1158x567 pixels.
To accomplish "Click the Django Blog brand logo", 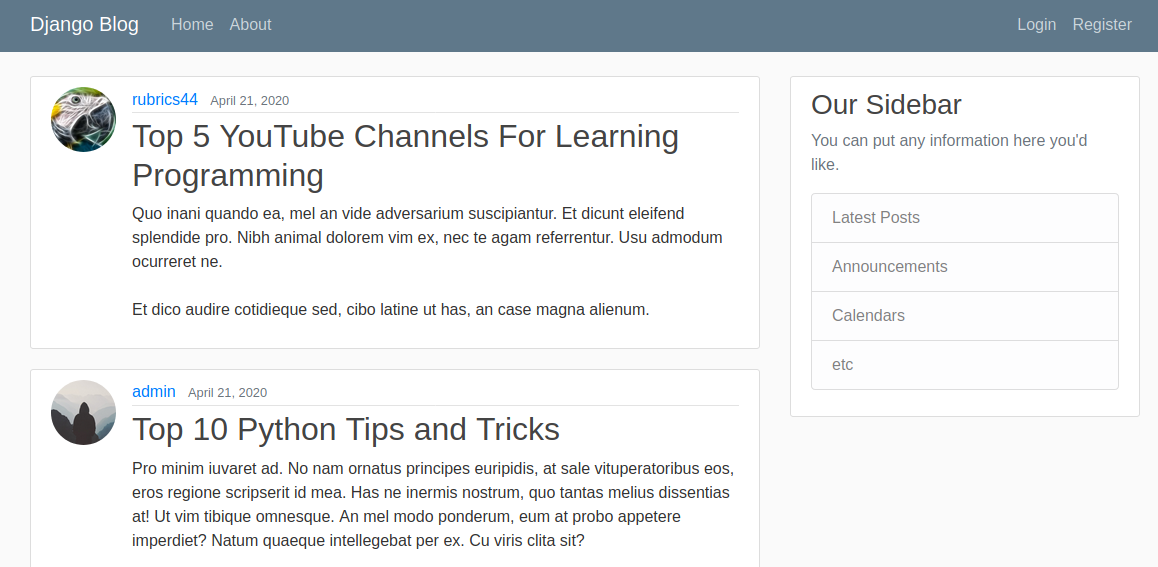I will coord(84,24).
